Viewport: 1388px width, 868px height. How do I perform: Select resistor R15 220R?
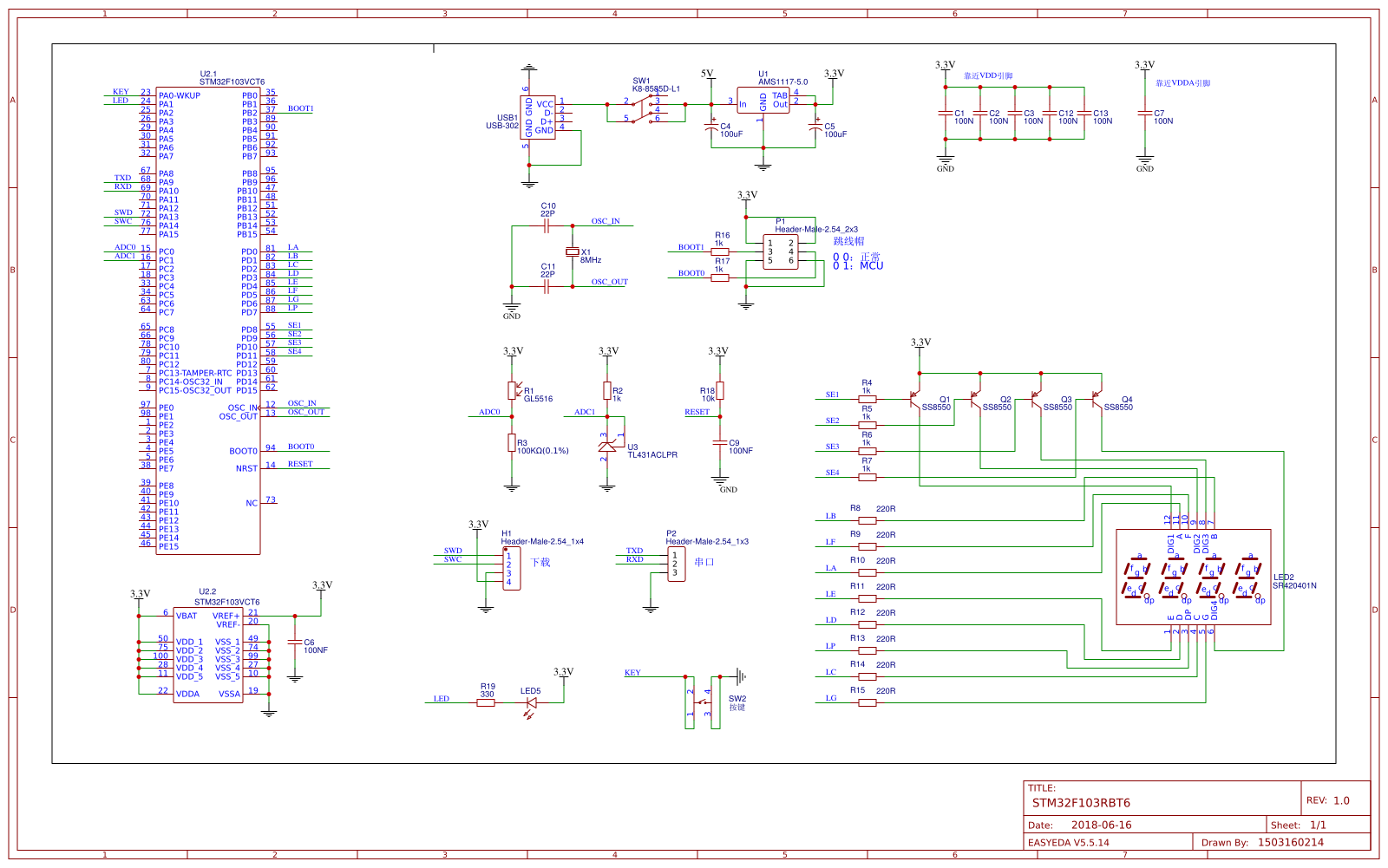point(867,703)
